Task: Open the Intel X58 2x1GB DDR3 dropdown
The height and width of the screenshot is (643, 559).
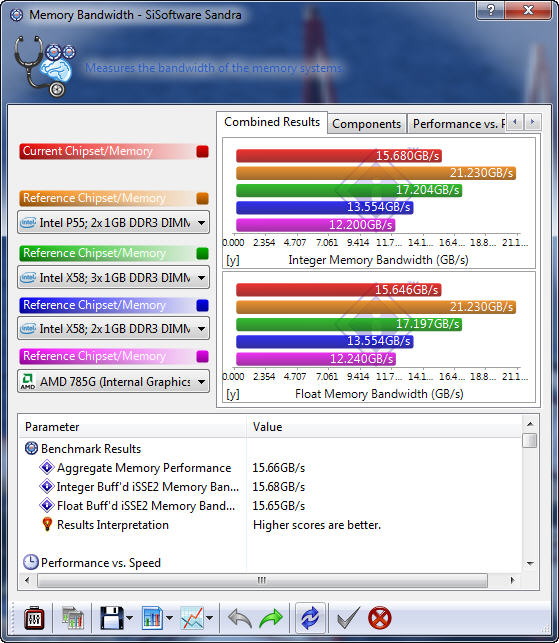Action: click(113, 328)
